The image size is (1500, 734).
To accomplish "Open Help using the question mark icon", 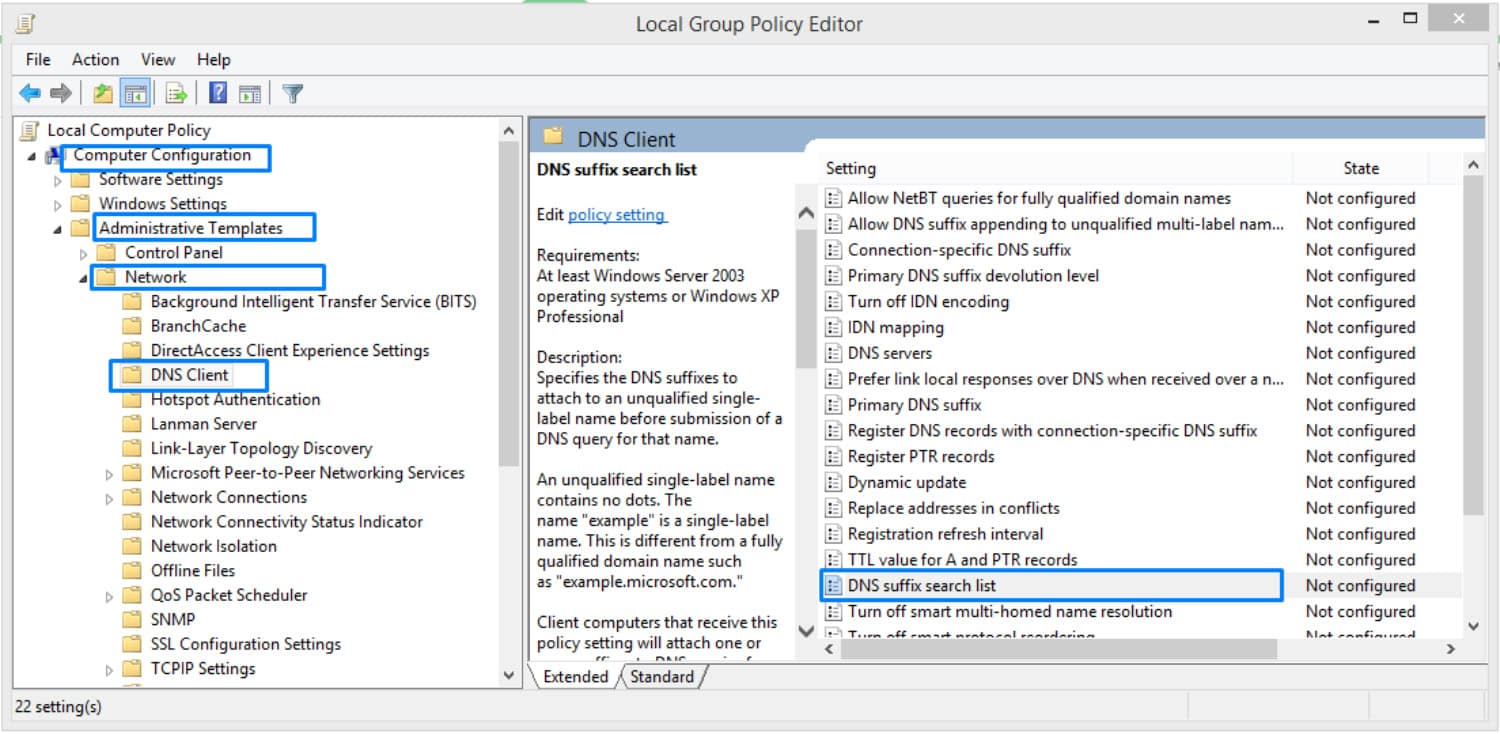I will tap(215, 92).
